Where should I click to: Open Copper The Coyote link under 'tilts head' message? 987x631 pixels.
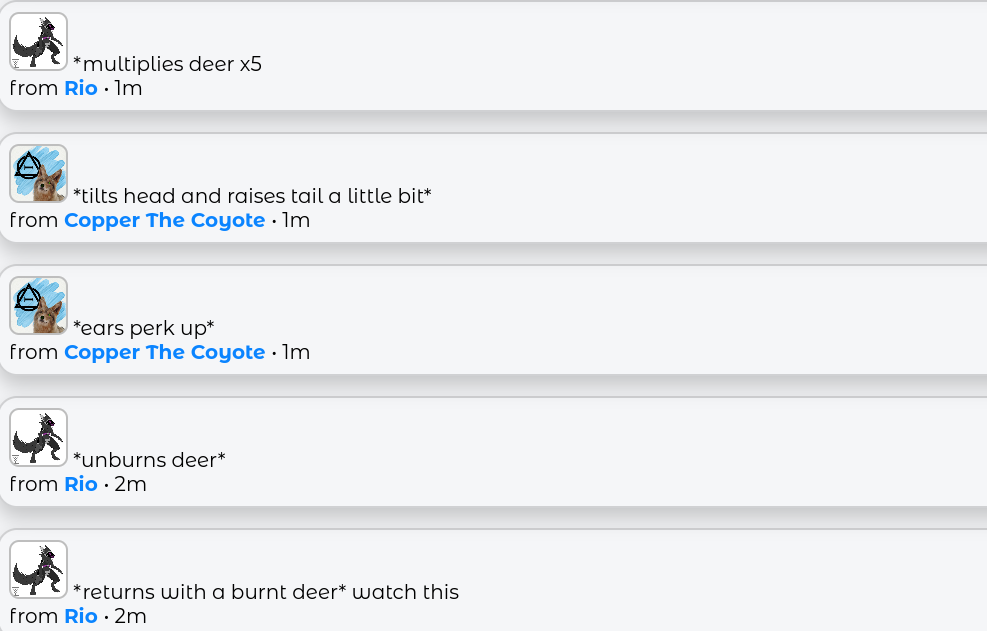(164, 220)
